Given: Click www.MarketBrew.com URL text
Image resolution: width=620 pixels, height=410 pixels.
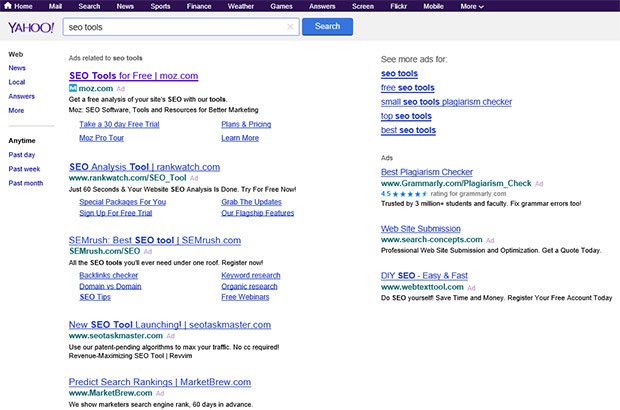Looking at the screenshot, I should [x=110, y=393].
